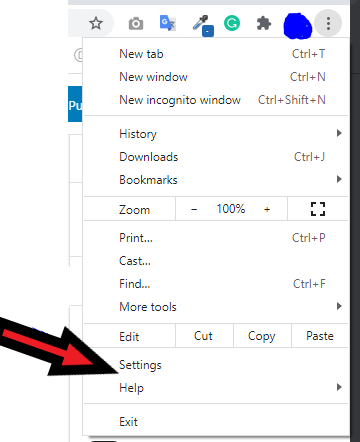
Task: Expand the Bookmarks submenu
Action: [x=216, y=180]
